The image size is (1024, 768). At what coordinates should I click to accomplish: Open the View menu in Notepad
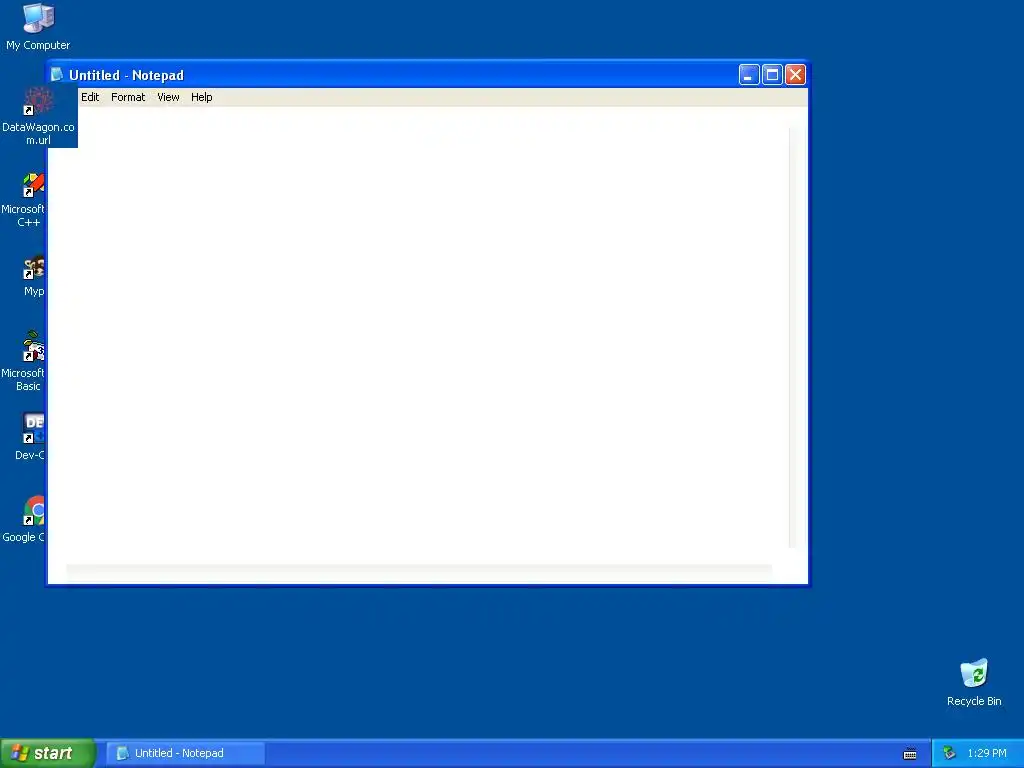pos(168,97)
